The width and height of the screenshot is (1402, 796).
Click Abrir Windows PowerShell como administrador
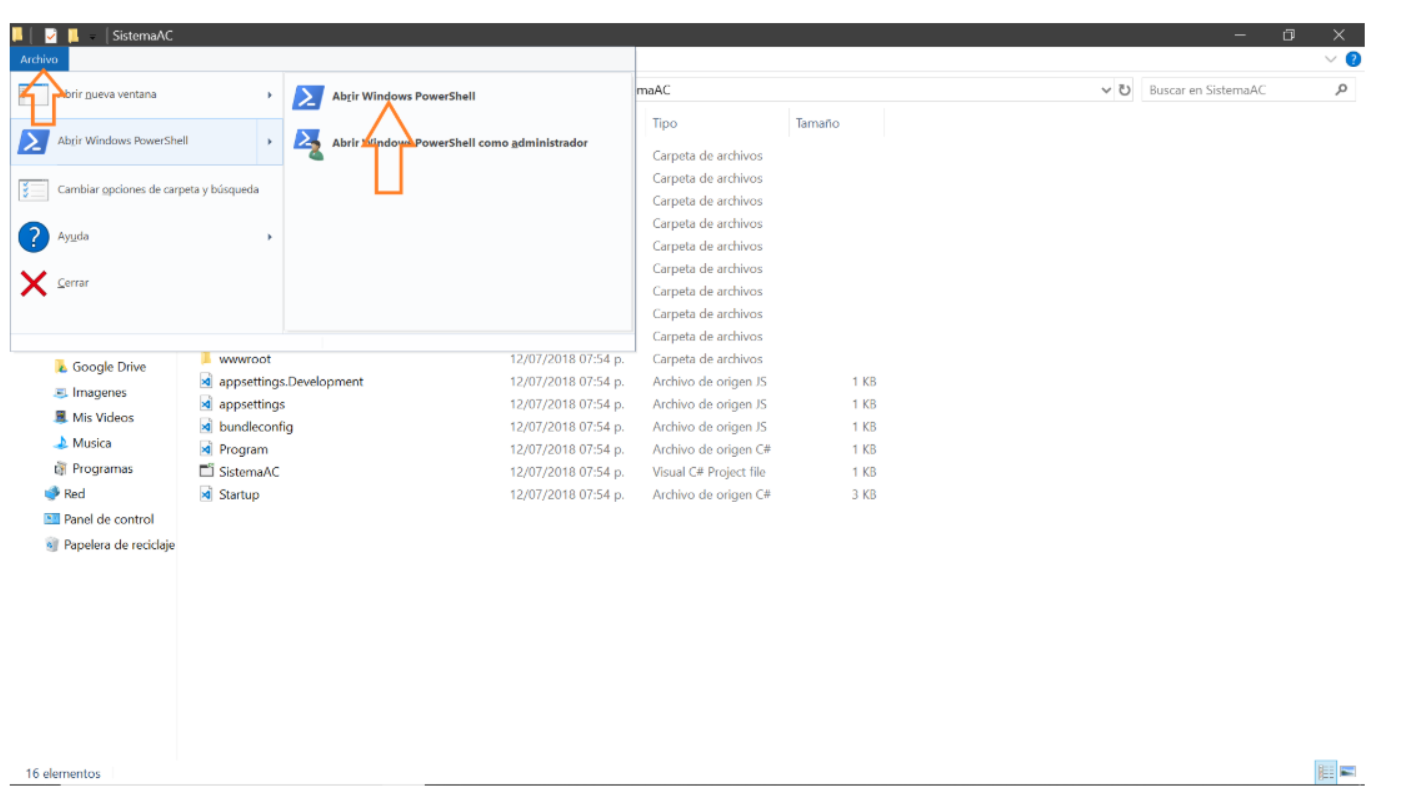click(459, 143)
